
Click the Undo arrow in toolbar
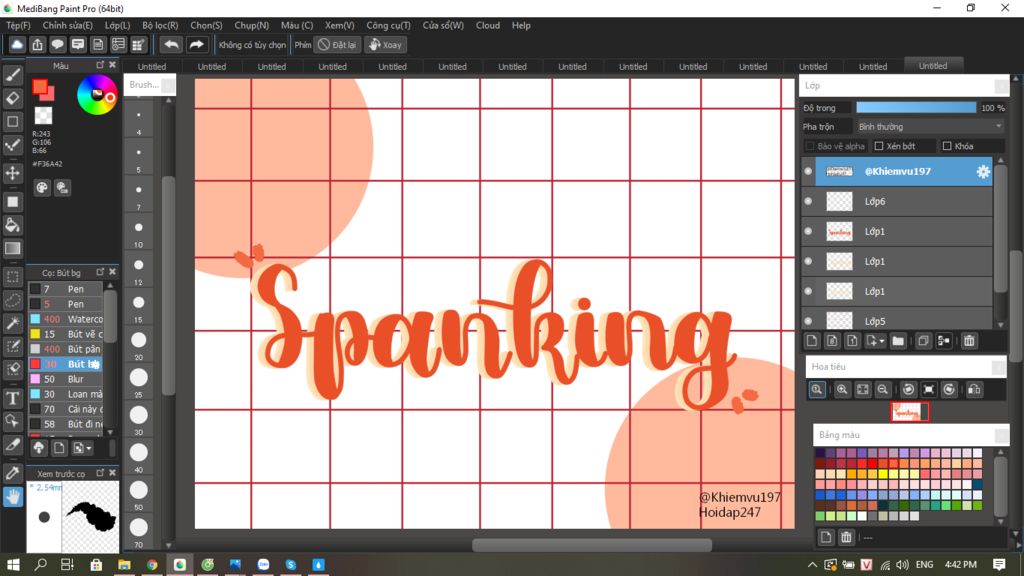tap(171, 44)
